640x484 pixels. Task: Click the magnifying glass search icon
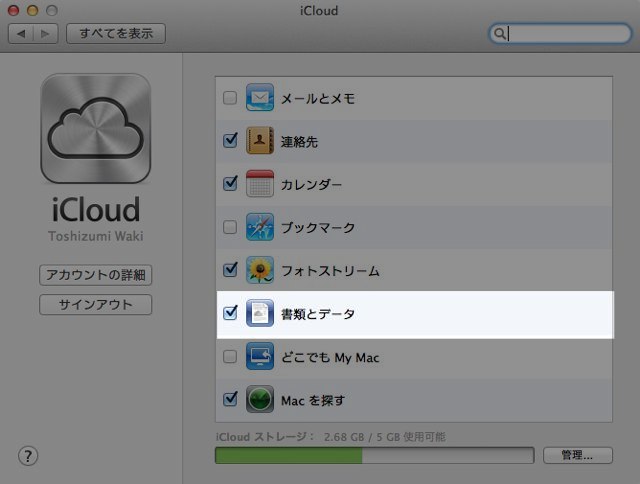click(499, 33)
